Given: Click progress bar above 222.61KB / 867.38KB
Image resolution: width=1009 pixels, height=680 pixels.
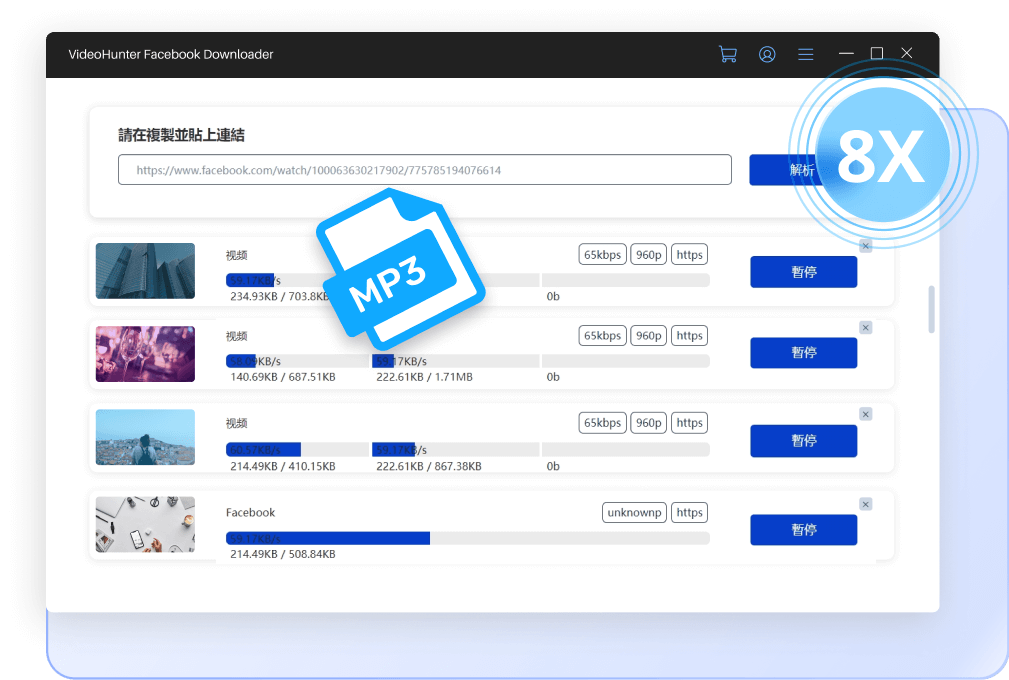Looking at the screenshot, I should pos(456,449).
